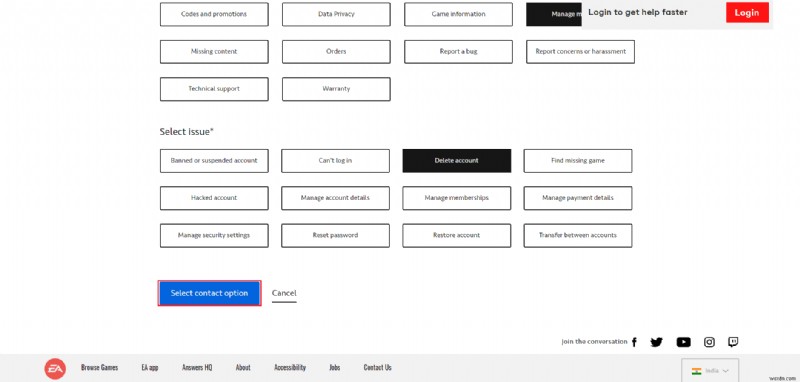This screenshot has width=800, height=382.
Task: Click the red Login button
Action: tap(747, 13)
